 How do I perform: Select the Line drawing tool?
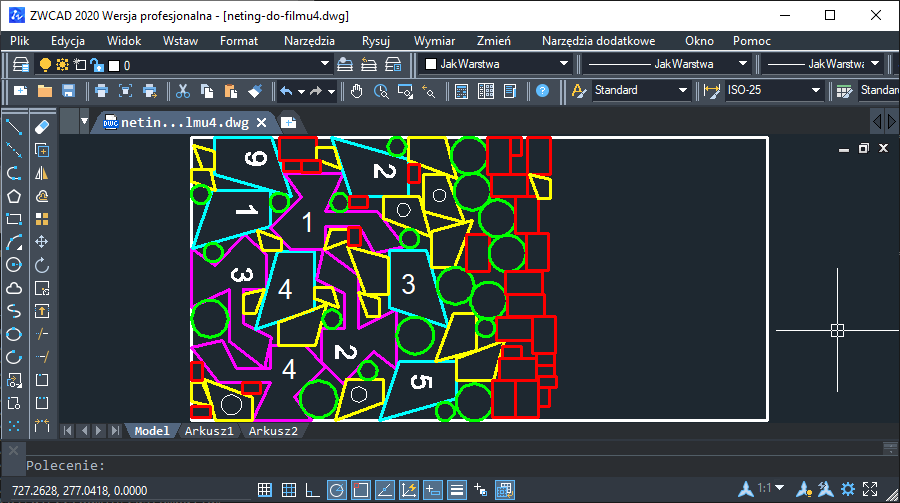point(14,127)
